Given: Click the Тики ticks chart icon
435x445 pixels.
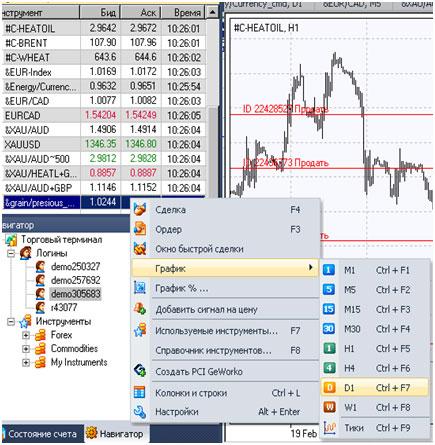Looking at the screenshot, I should pyautogui.click(x=329, y=428).
